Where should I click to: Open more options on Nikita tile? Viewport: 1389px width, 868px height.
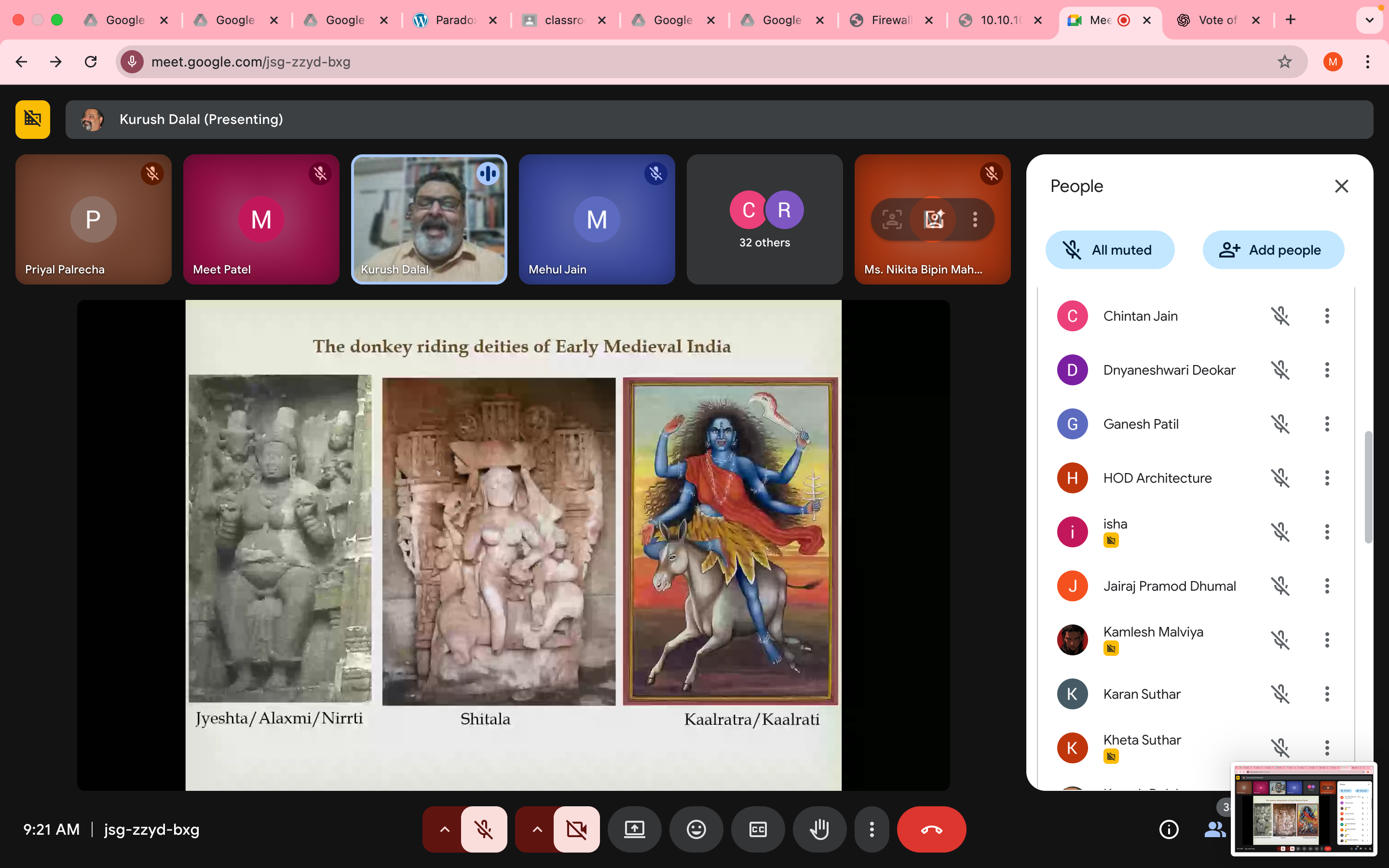click(x=975, y=219)
